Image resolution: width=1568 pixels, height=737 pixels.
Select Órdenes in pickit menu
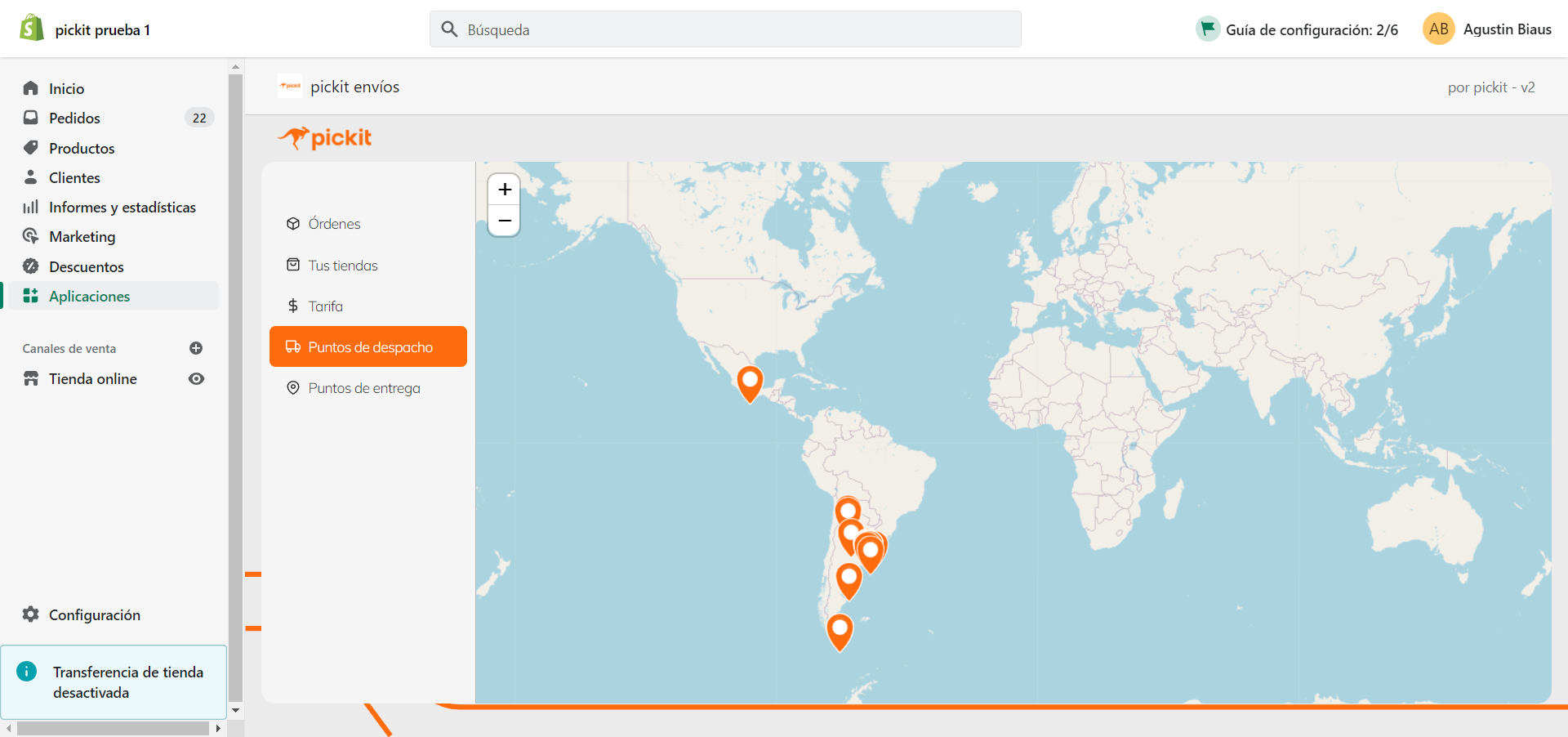(x=334, y=224)
